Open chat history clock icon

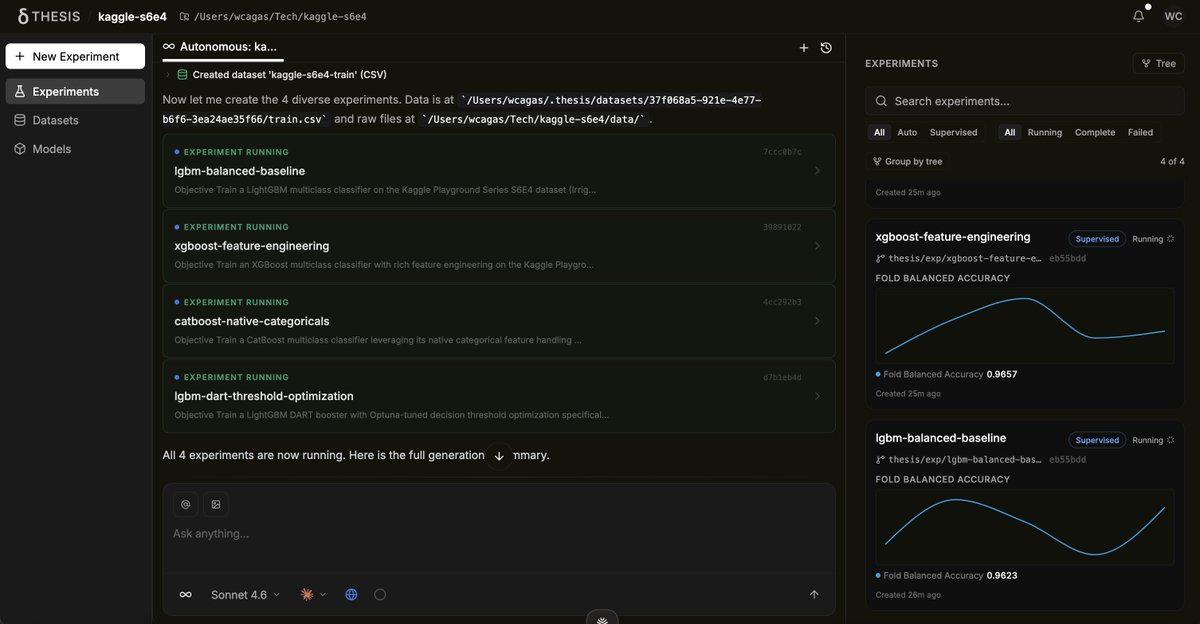coord(826,48)
